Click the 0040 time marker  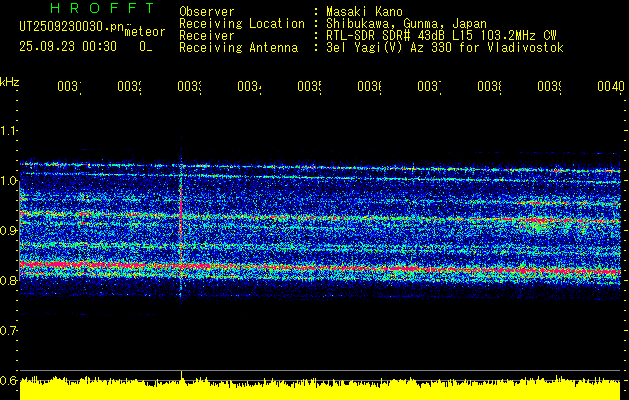(x=611, y=86)
